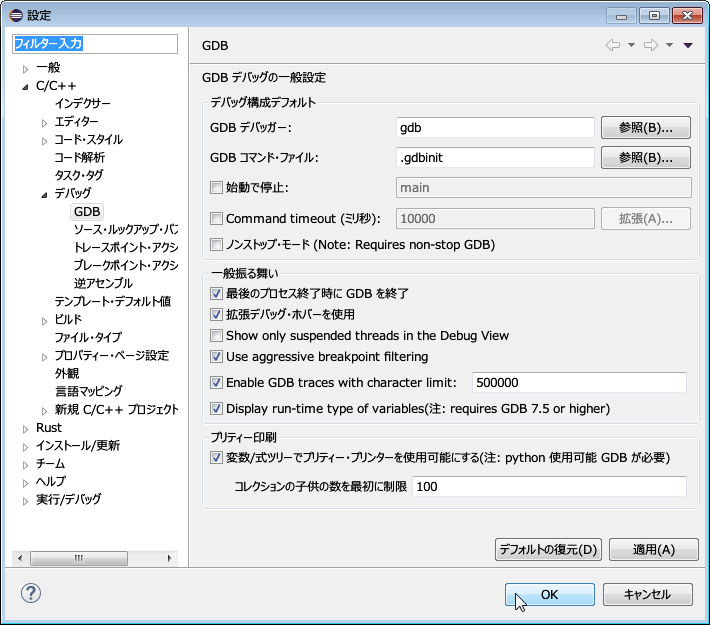
Task: Click the GDB traces character limit field
Action: pos(579,383)
